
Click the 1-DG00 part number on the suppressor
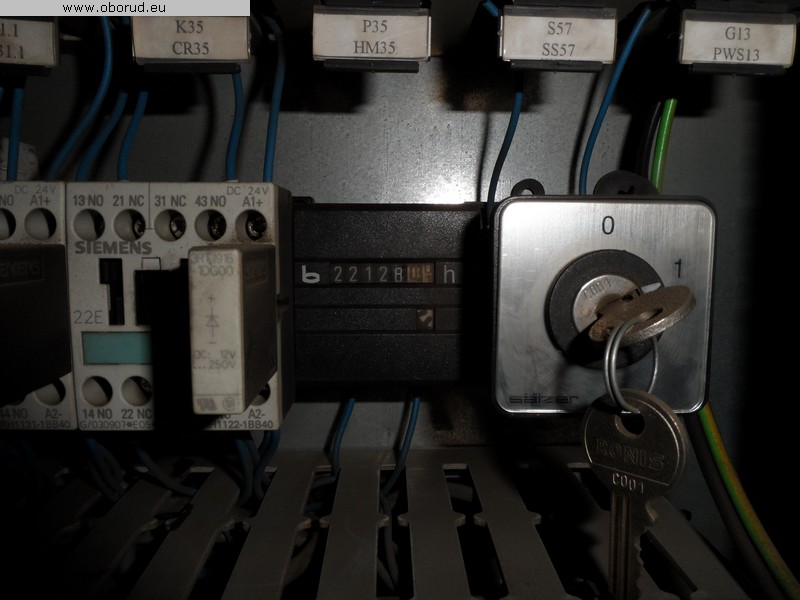(x=215, y=270)
